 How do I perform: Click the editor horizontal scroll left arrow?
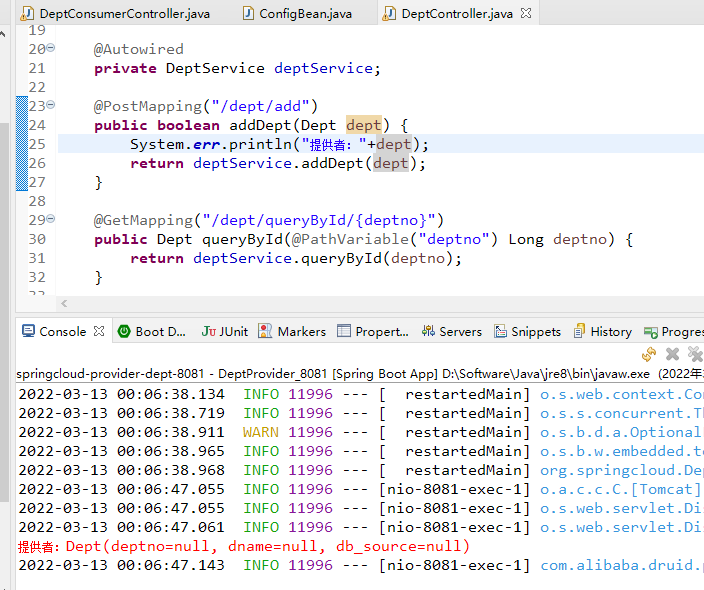point(64,304)
